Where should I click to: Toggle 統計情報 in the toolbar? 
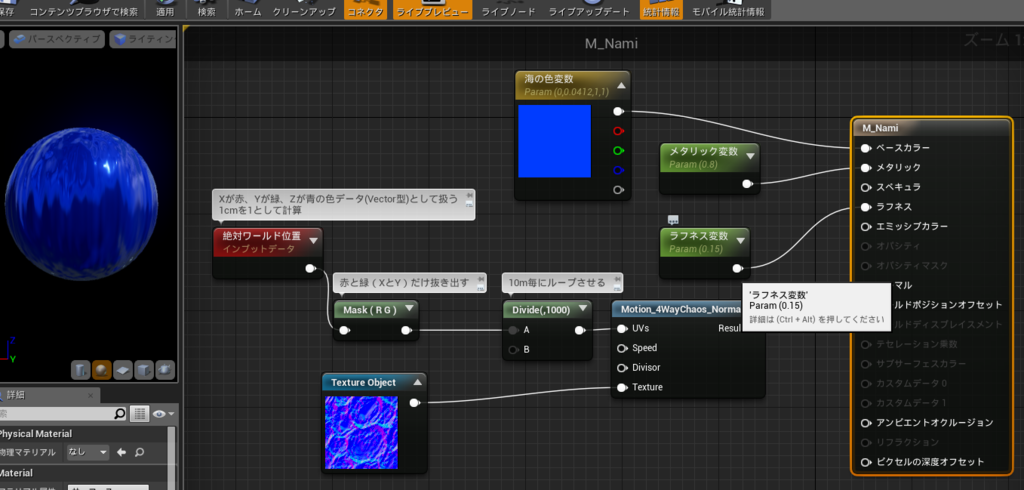tap(661, 9)
